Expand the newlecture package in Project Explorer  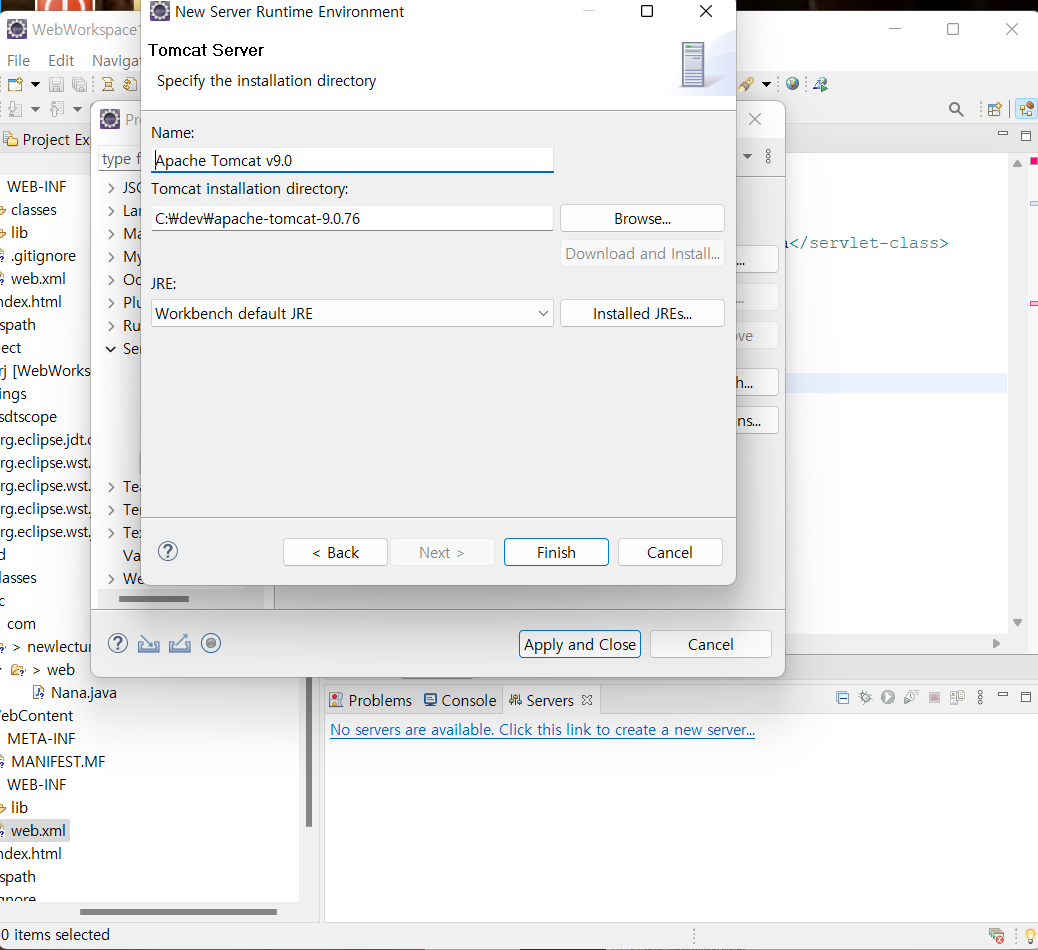coord(17,647)
